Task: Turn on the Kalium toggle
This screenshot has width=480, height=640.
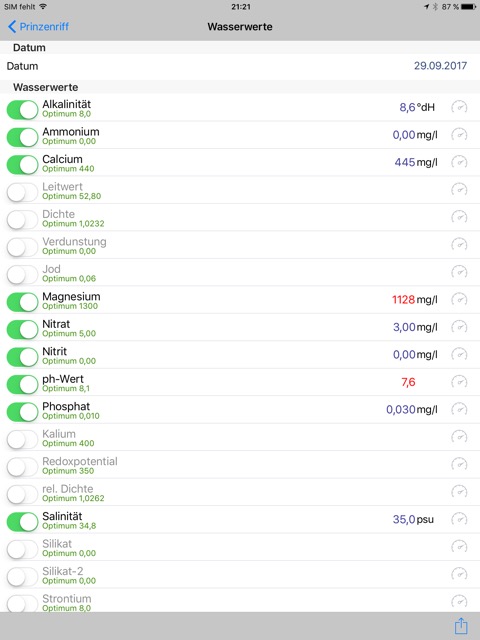Action: point(22,439)
